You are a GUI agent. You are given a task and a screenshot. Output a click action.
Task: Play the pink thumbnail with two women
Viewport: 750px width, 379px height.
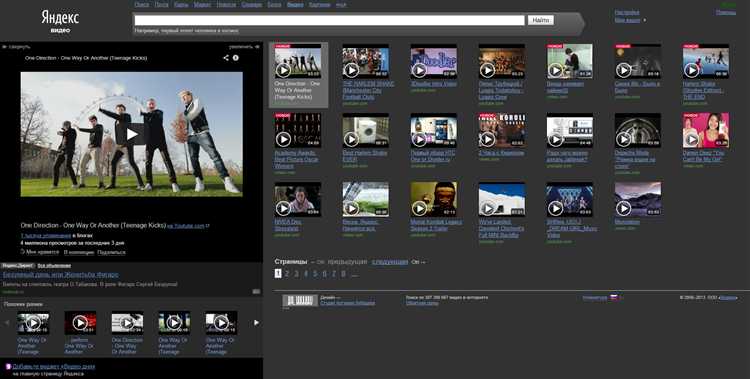click(706, 130)
